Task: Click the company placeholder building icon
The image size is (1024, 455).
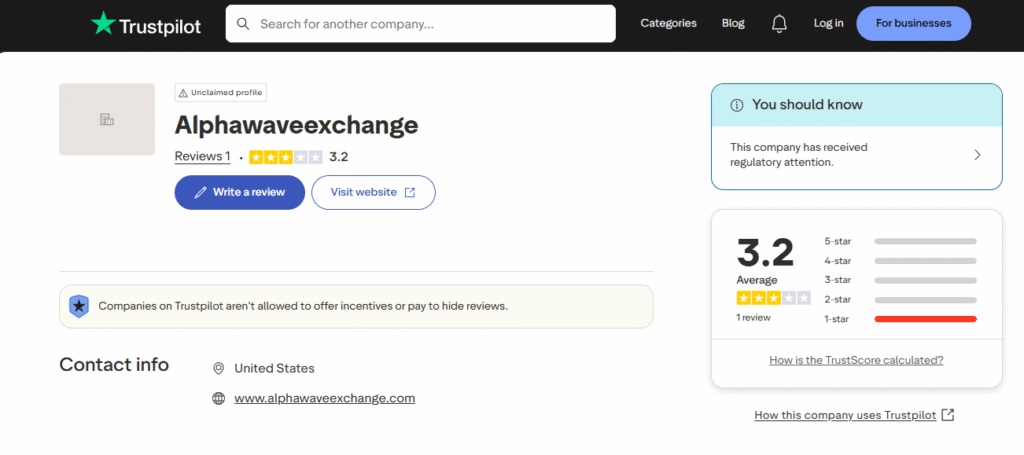Action: [107, 120]
